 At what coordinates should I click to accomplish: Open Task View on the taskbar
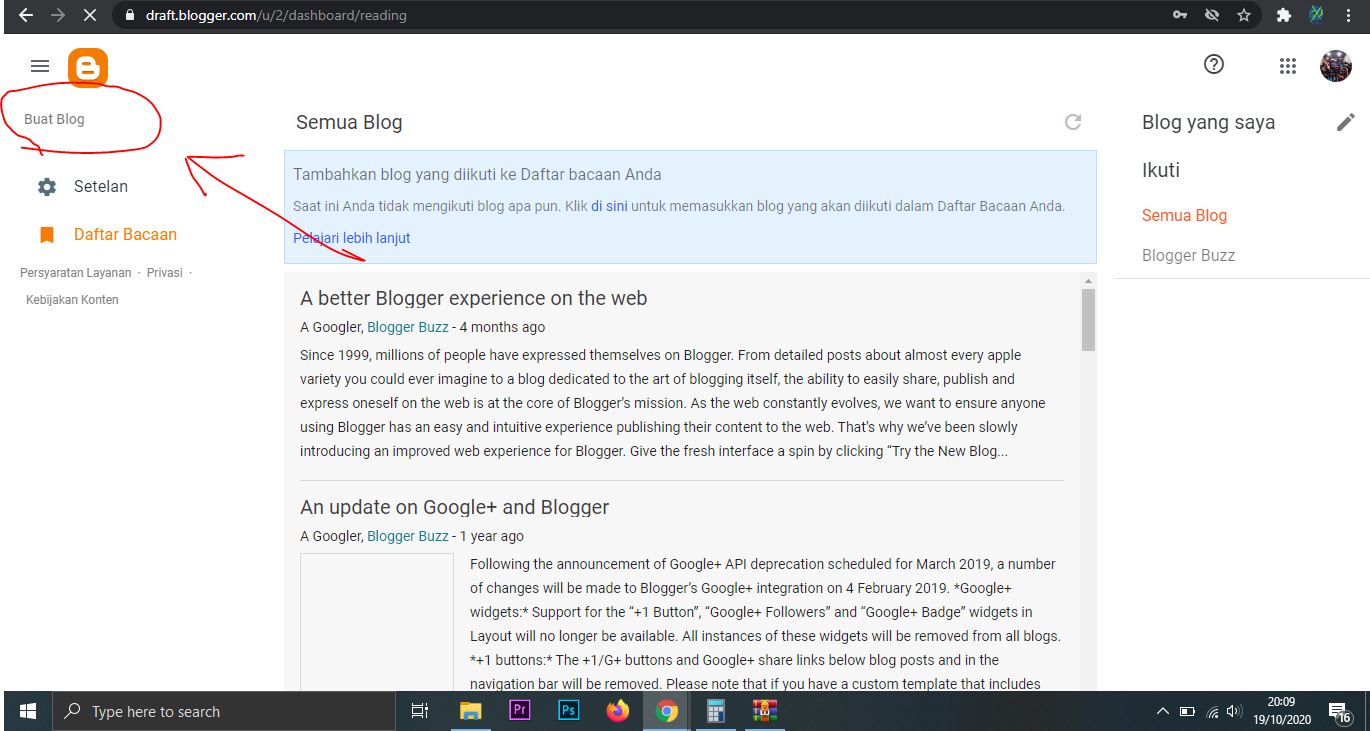click(x=420, y=711)
